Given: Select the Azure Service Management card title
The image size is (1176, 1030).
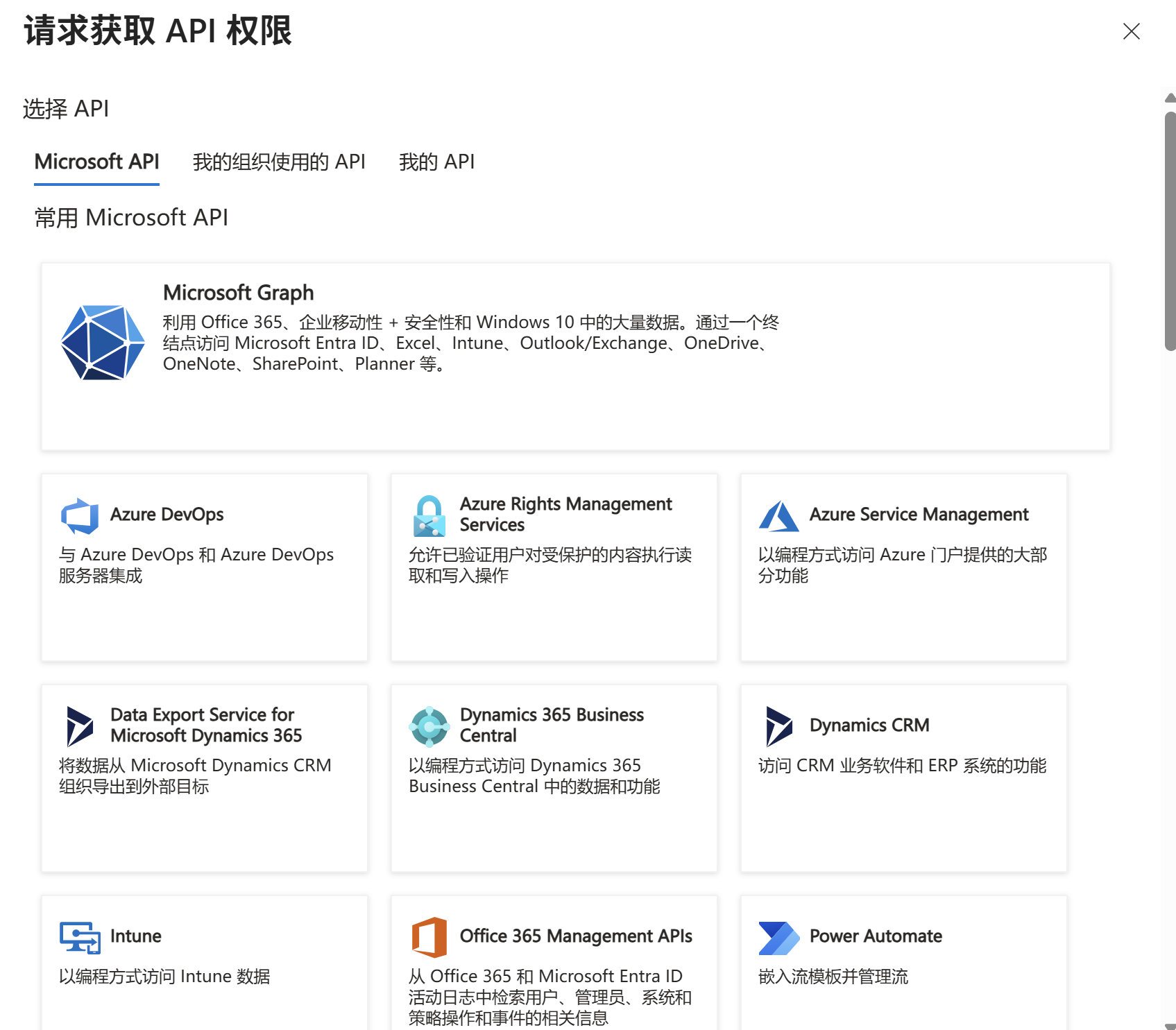Looking at the screenshot, I should click(x=919, y=514).
